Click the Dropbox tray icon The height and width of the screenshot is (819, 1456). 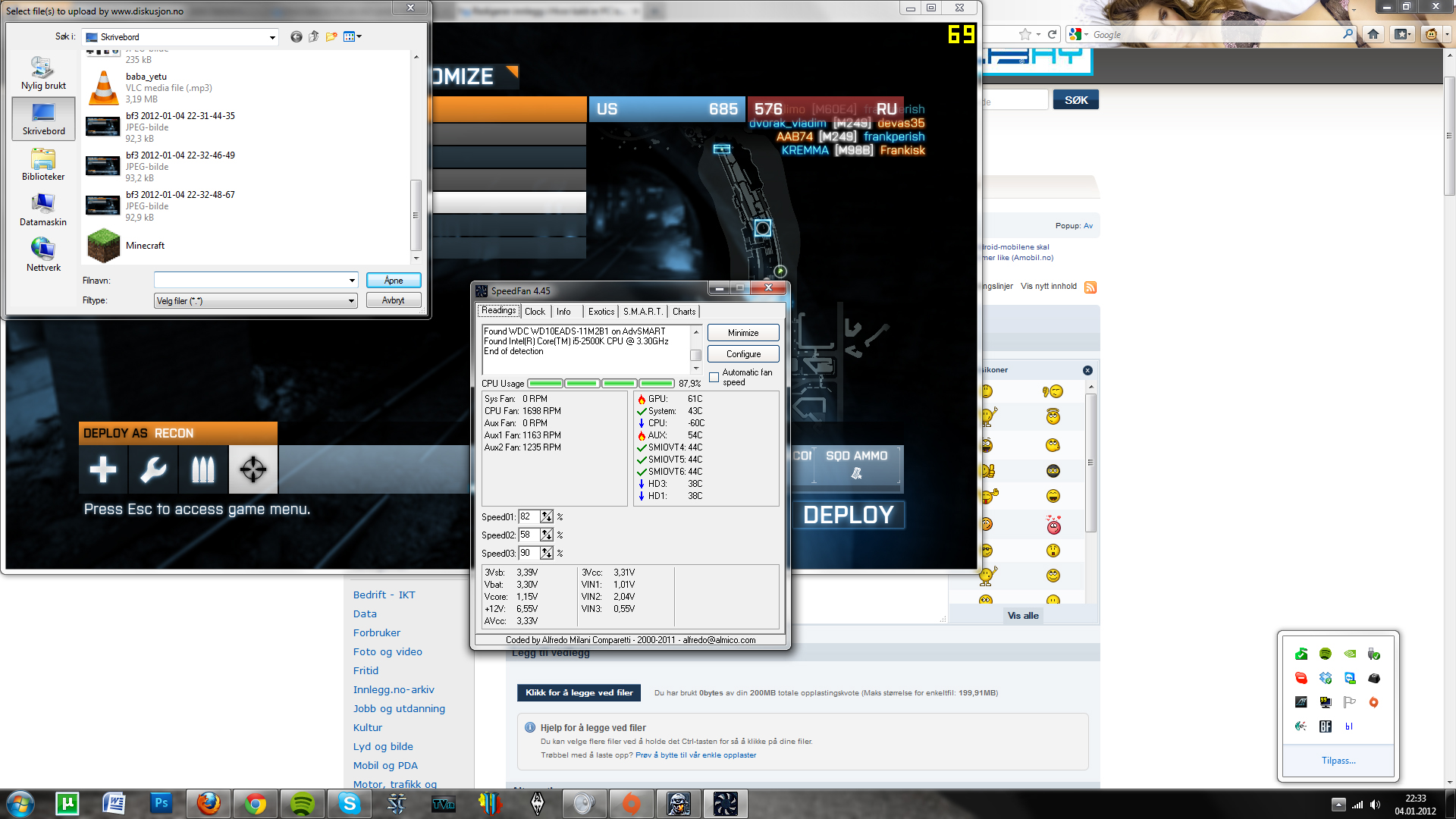pos(1326,678)
